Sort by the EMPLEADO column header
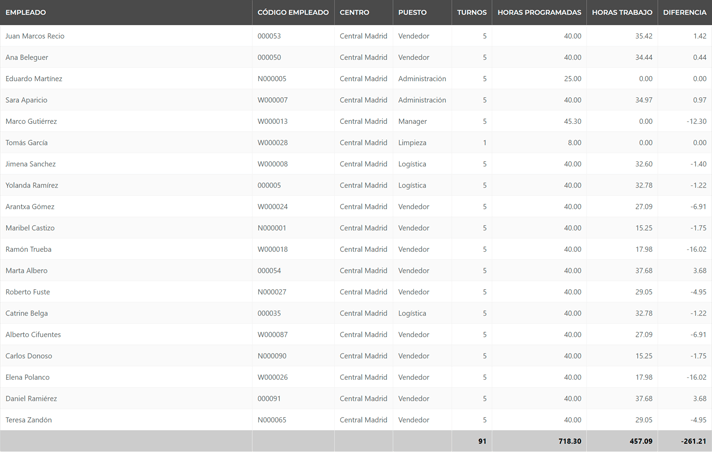Viewport: 712px width, 452px height. click(26, 13)
